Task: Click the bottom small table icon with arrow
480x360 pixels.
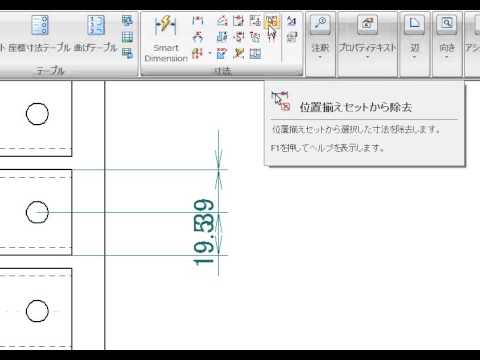Action: [x=127, y=53]
